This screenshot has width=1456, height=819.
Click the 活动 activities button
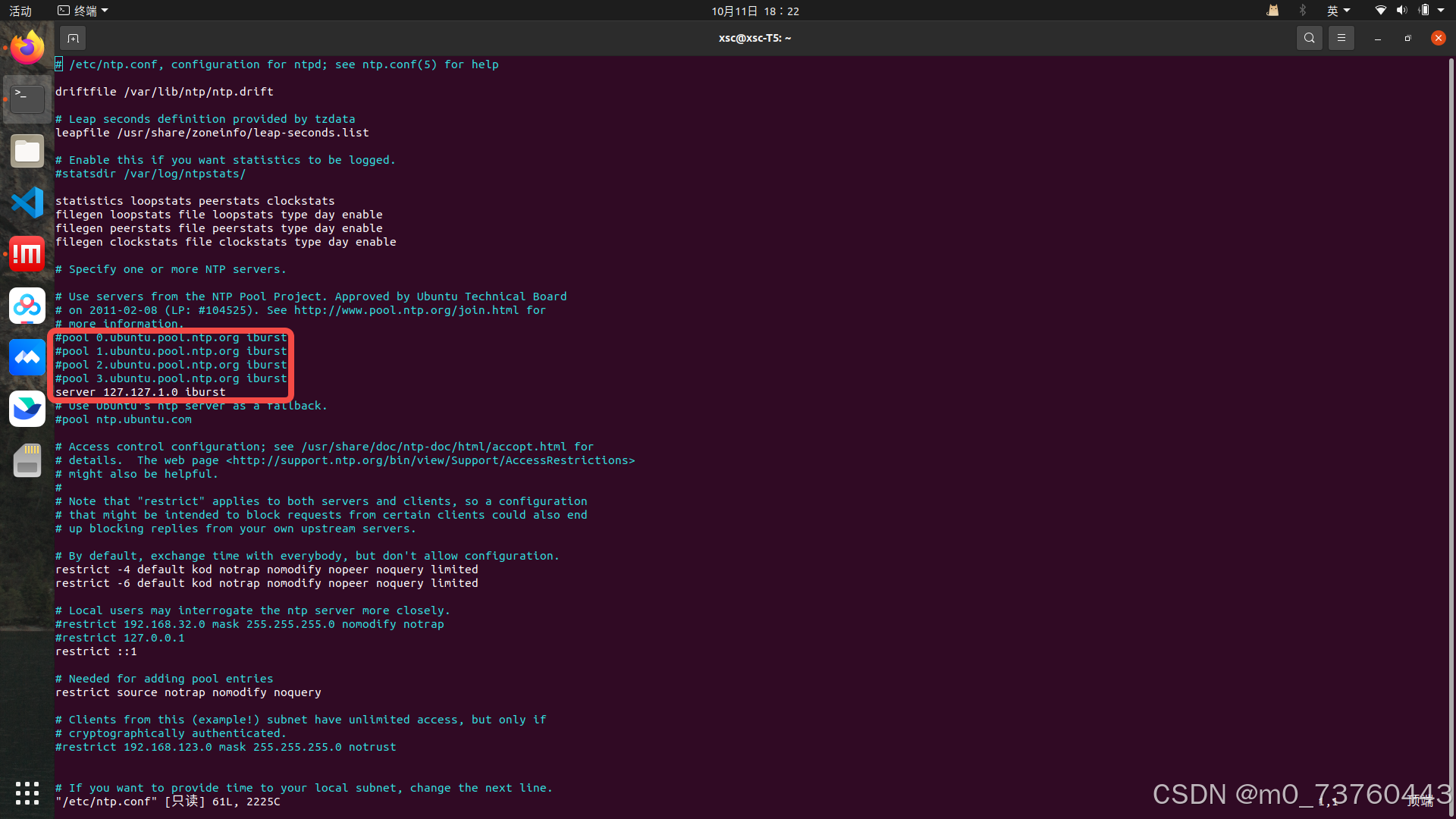pos(20,11)
